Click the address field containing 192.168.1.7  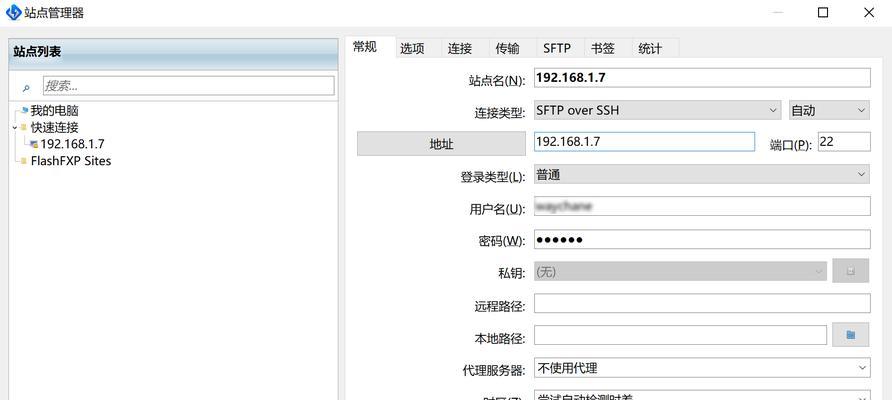[644, 142]
